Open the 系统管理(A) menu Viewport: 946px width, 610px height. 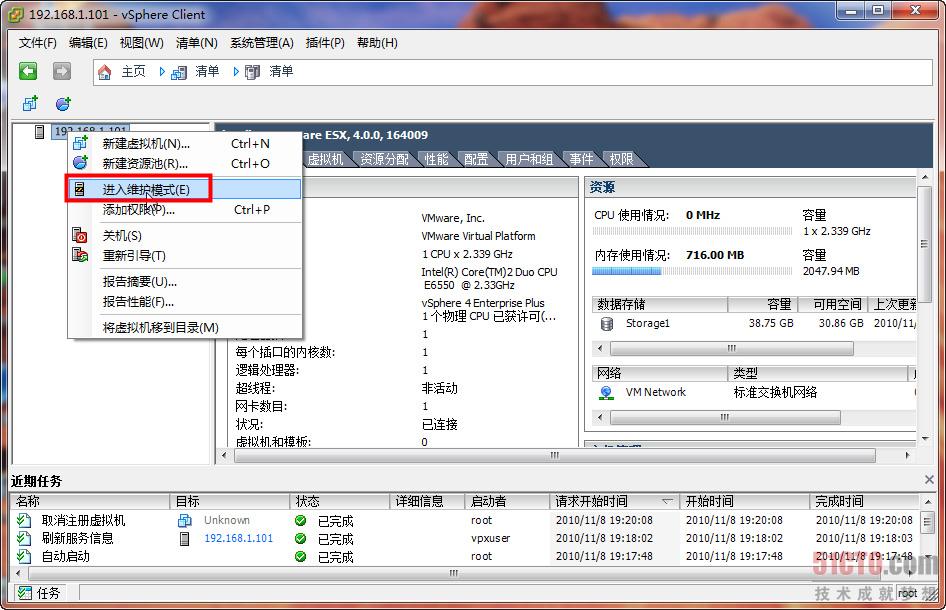tap(262, 43)
